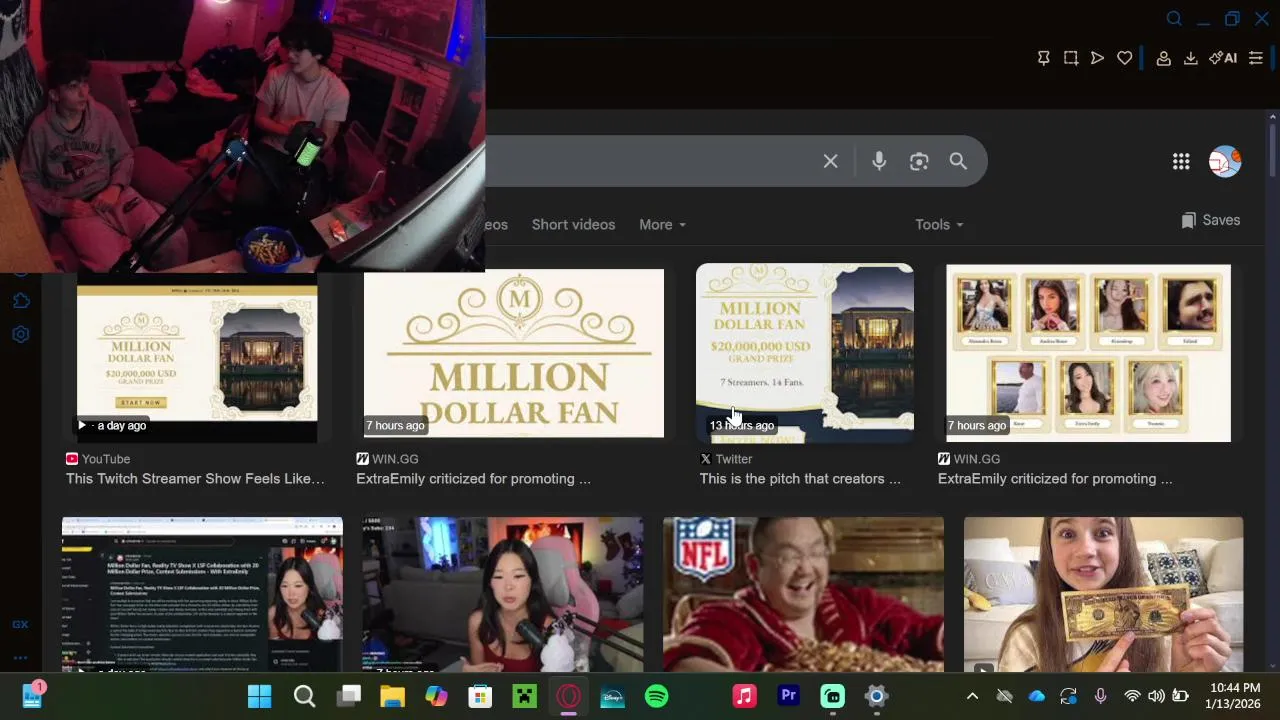Viewport: 1280px width, 720px height.
Task: Open Microsoft Store from taskbar
Action: [480, 696]
